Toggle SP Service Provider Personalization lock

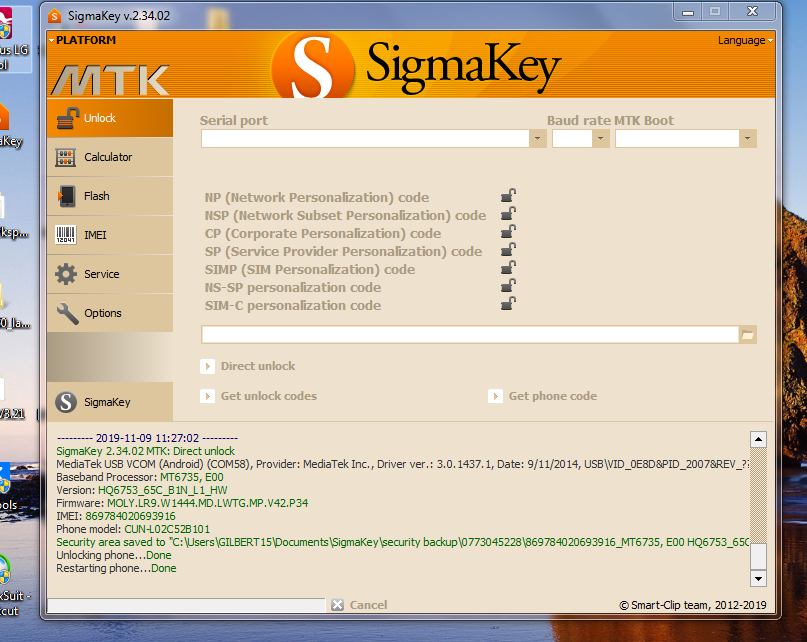pyautogui.click(x=508, y=250)
